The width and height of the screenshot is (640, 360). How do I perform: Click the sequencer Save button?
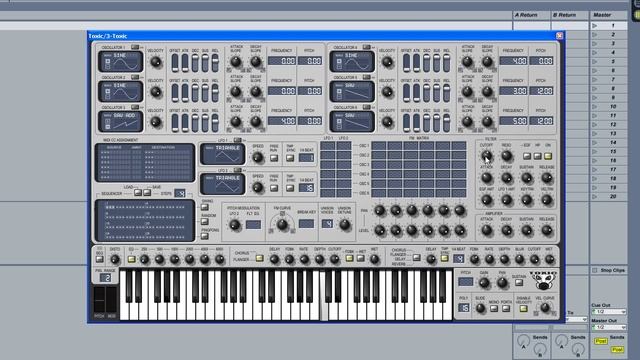pos(147,193)
